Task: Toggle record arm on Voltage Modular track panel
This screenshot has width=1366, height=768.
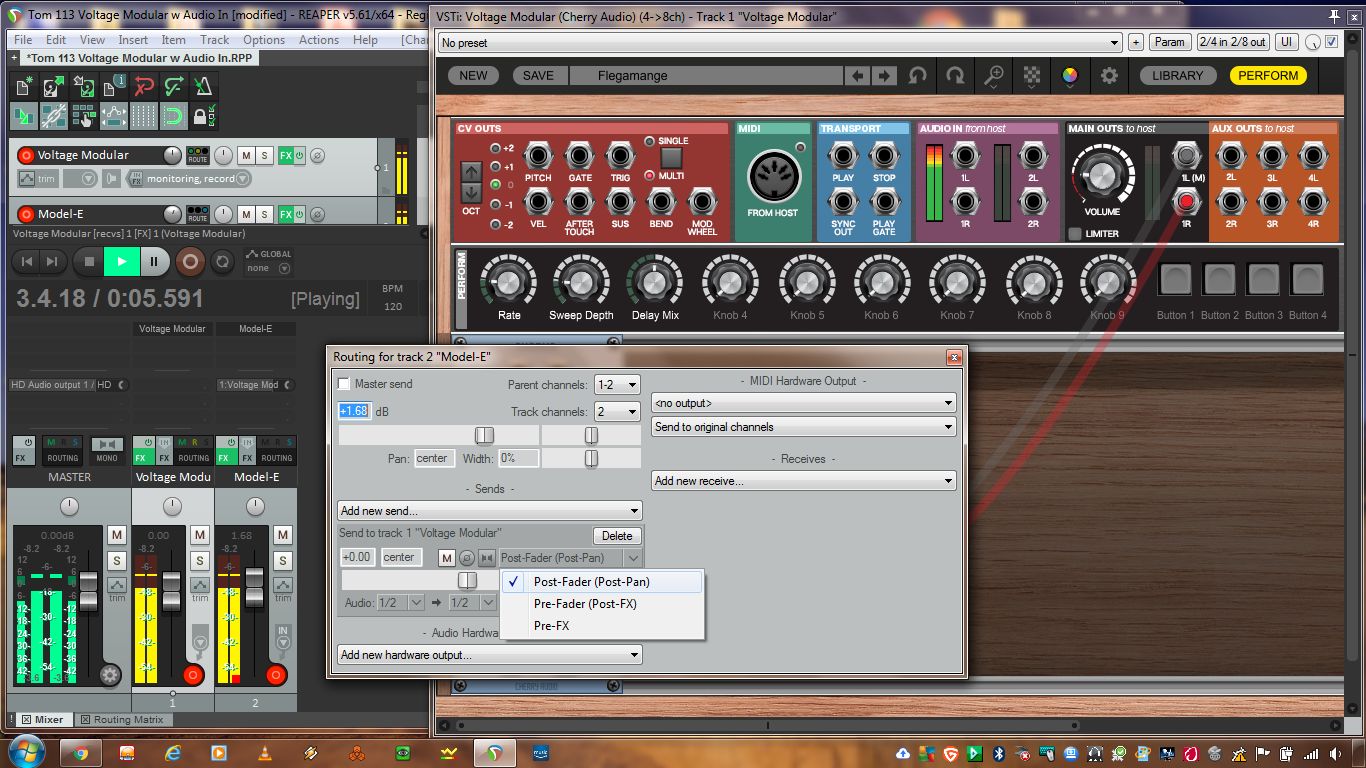Action: coord(25,155)
